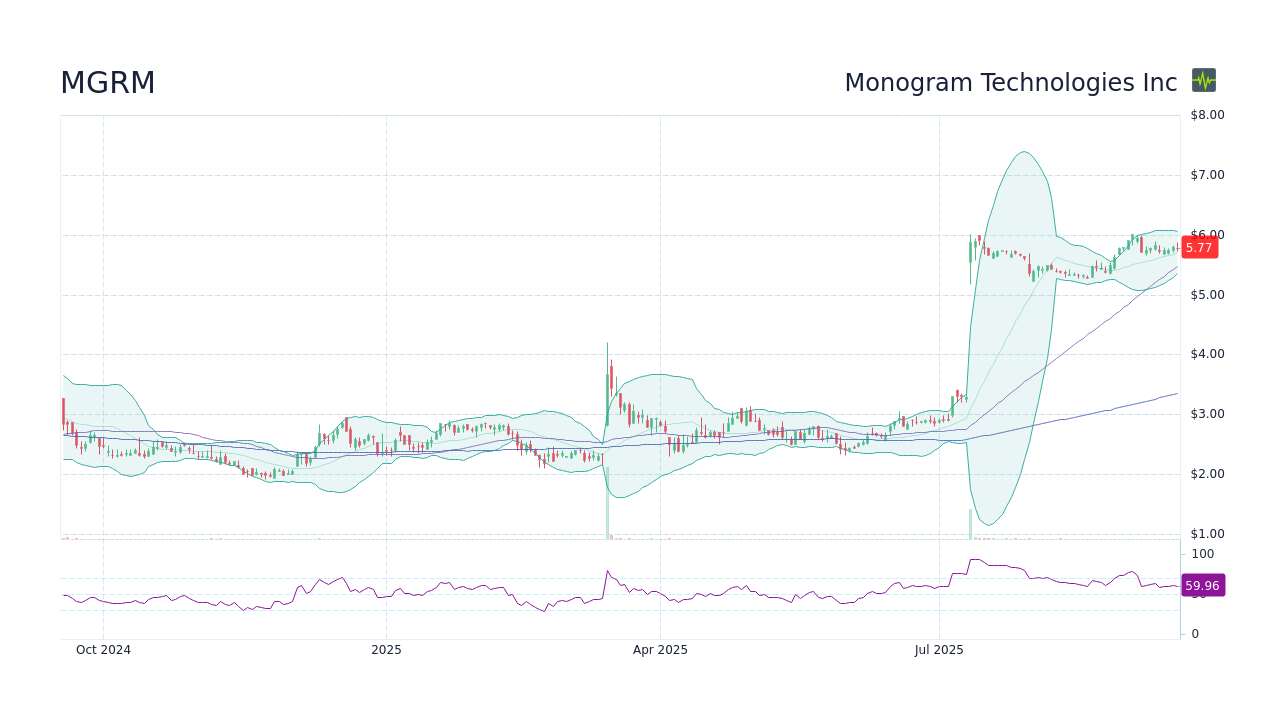Open Monogram Technologies Inc company page
The width and height of the screenshot is (1280, 720).
click(x=1011, y=83)
